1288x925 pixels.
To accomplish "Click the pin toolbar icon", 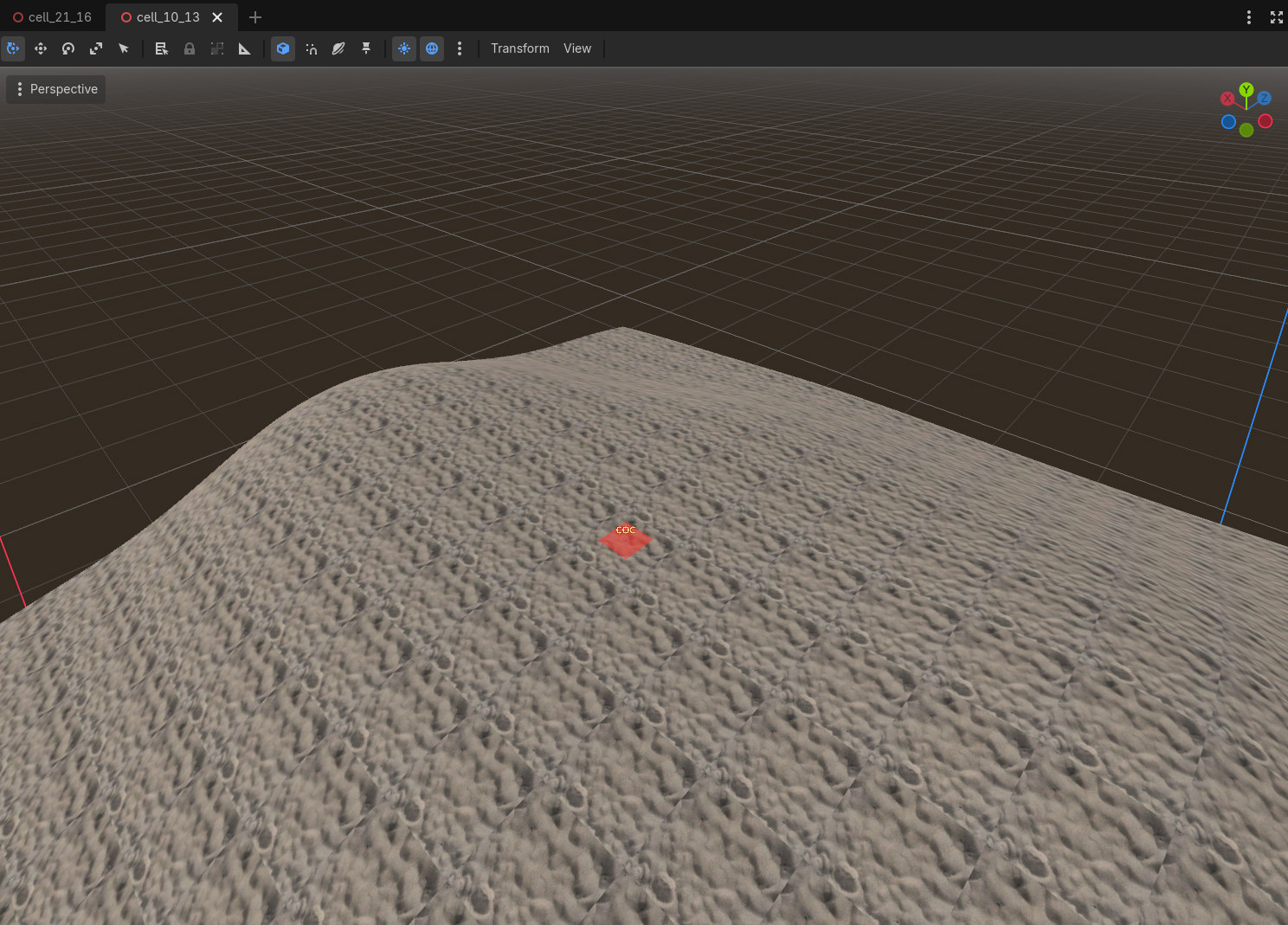I will pos(366,48).
